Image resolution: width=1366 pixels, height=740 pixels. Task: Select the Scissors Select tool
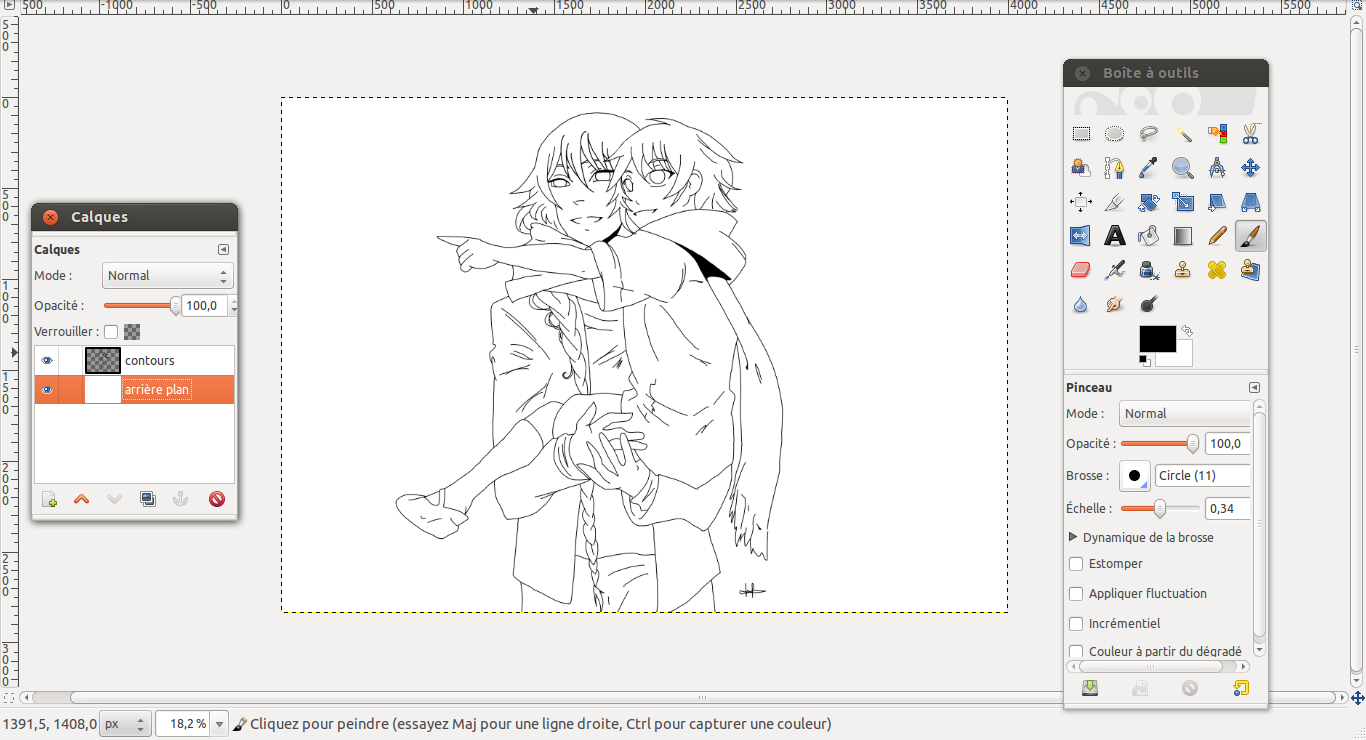(1251, 134)
